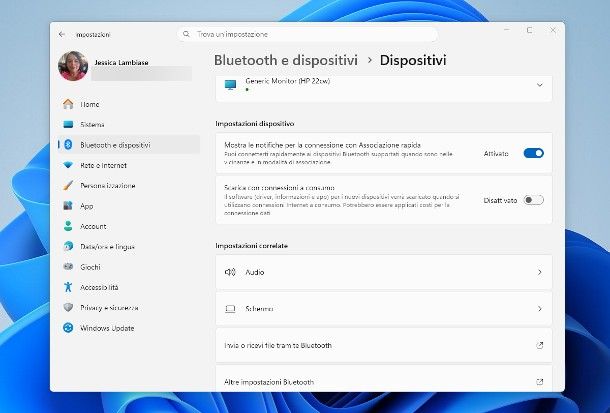The height and width of the screenshot is (413, 610).
Task: Open Privacy e sicurezza settings
Action: point(109,308)
